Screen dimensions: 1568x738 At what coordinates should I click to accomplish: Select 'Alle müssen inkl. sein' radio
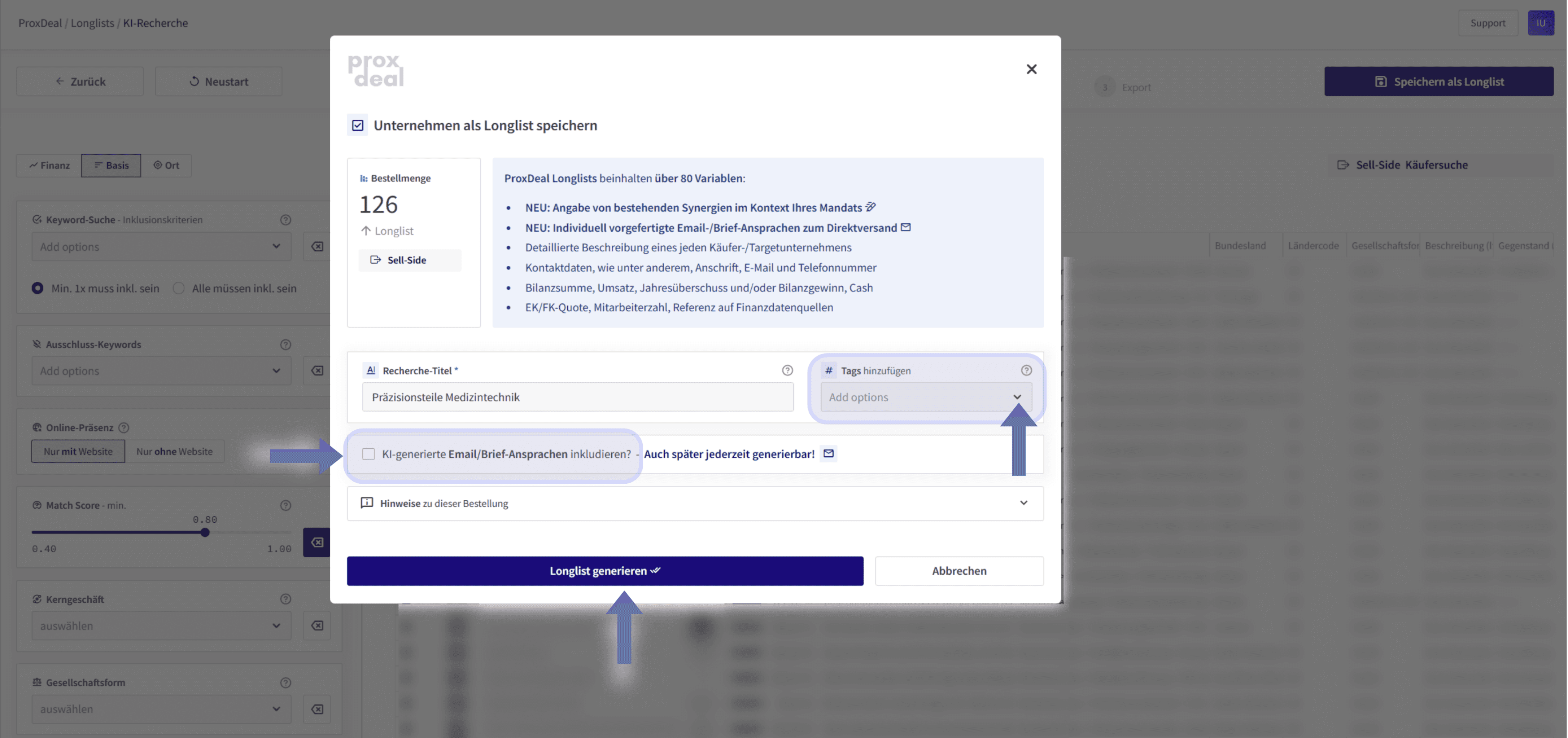coord(178,288)
